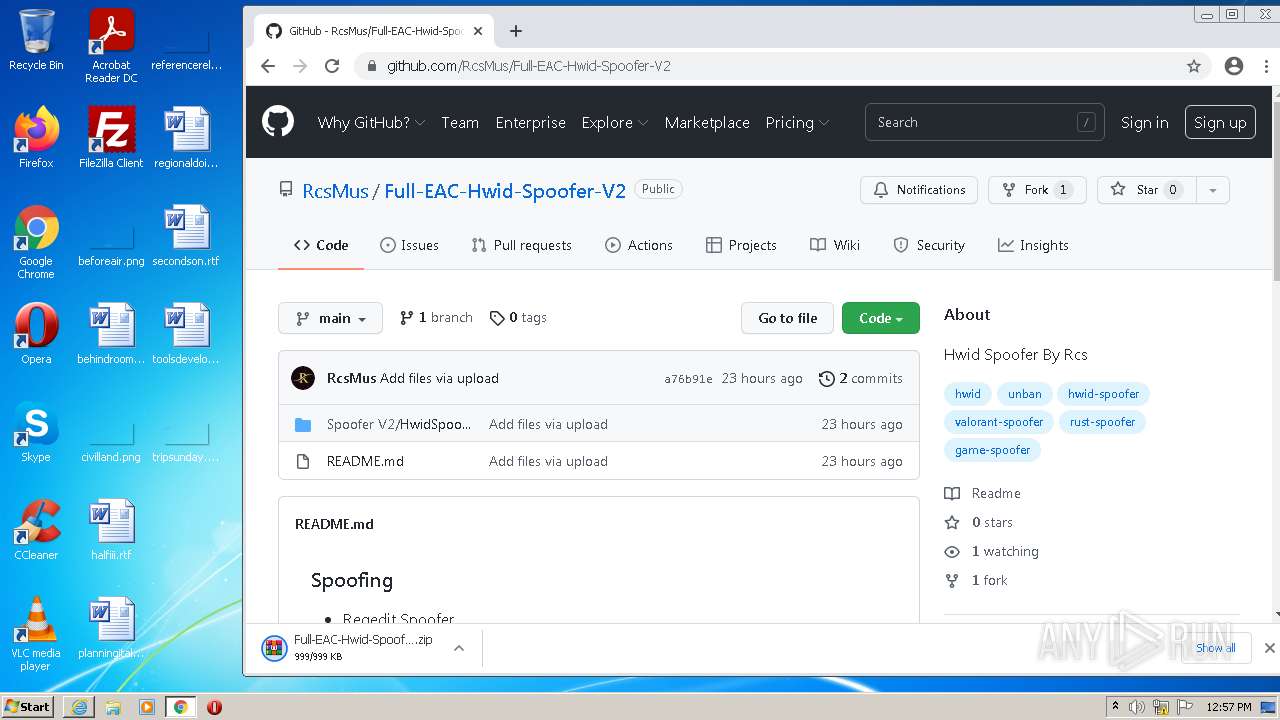Click Internet Explorer taskbar icon
Screen dimensions: 1280x720
point(79,707)
